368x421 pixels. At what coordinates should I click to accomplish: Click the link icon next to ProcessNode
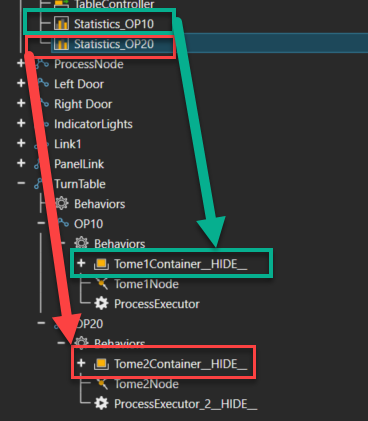tap(42, 64)
